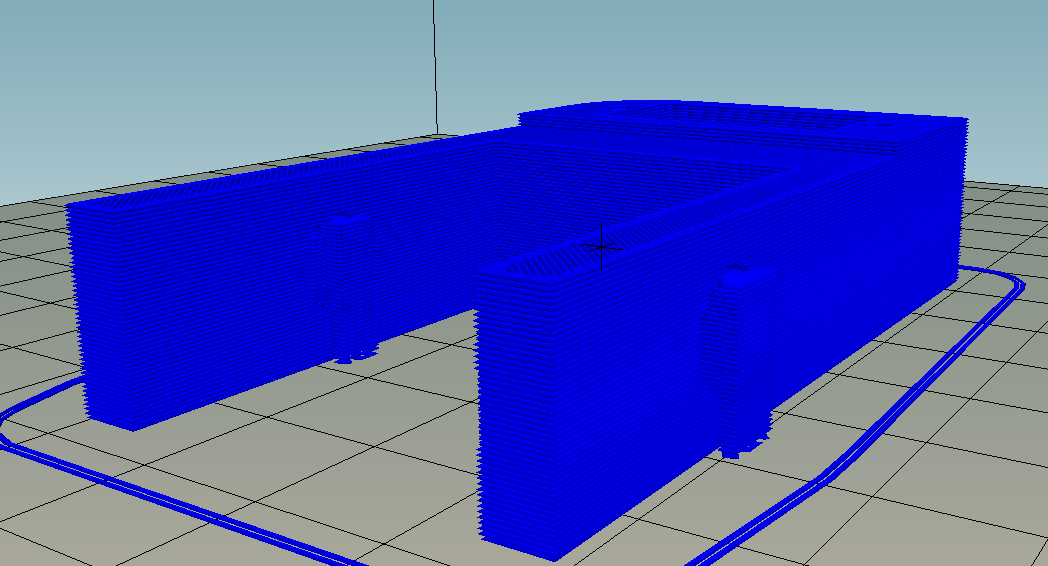Select the vertical black axis line

click(435, 67)
